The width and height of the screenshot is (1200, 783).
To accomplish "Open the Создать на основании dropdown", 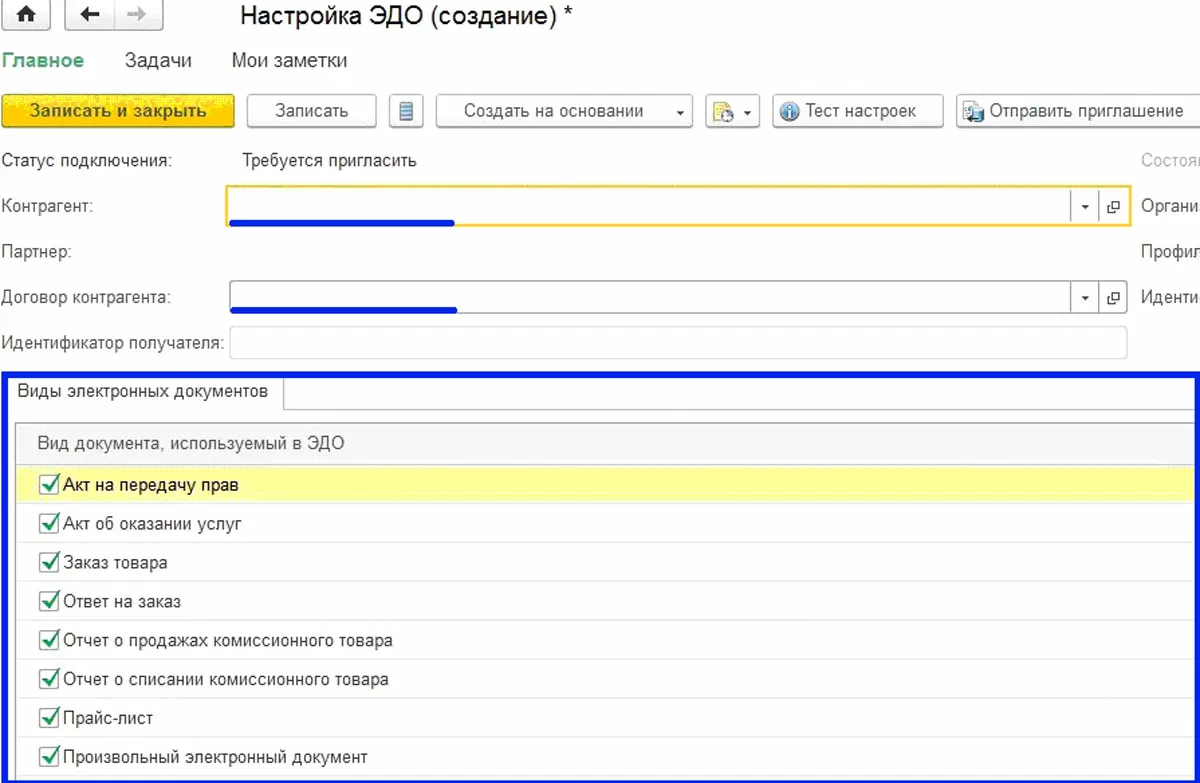I will click(564, 111).
